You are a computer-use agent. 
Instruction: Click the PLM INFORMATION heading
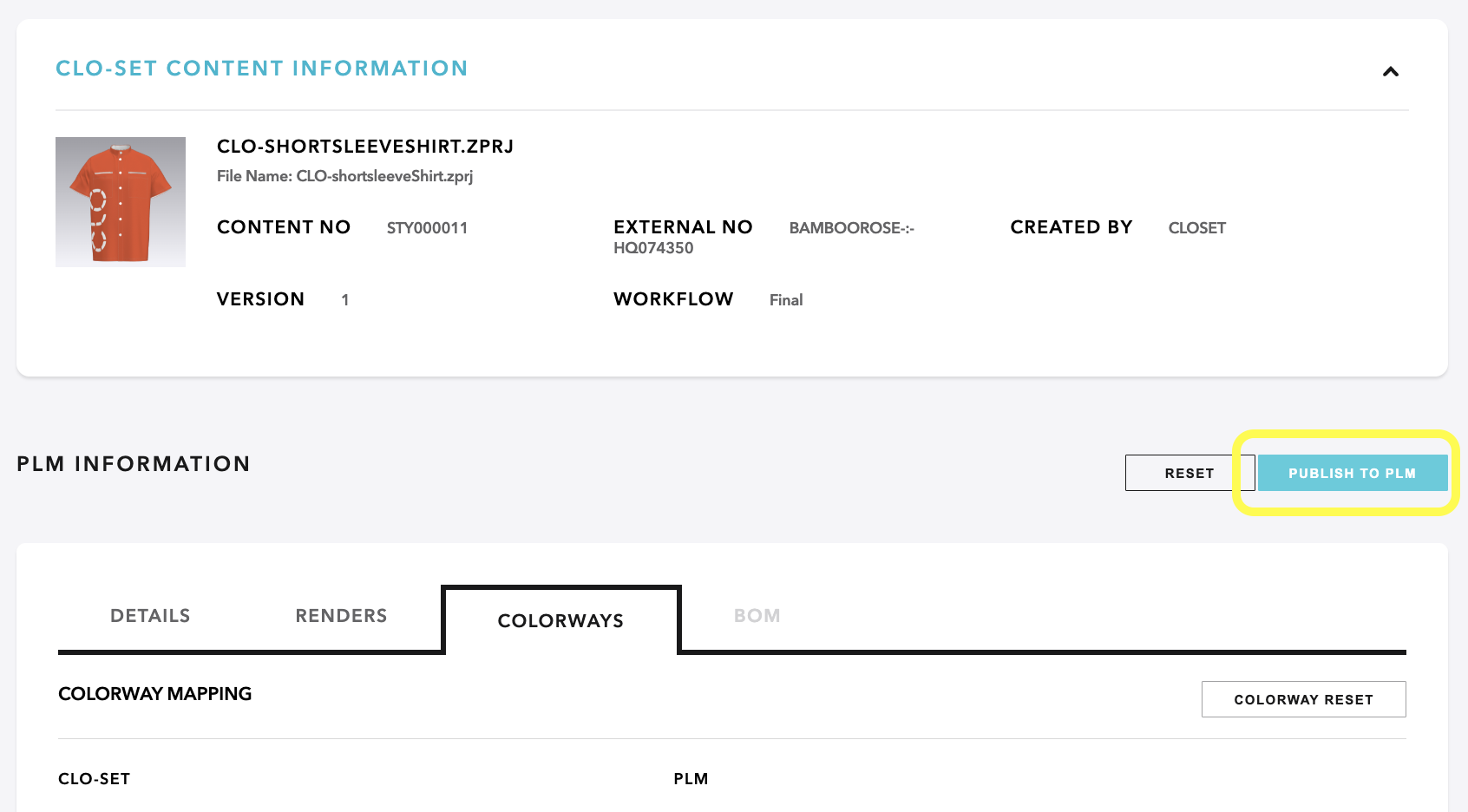[134, 464]
